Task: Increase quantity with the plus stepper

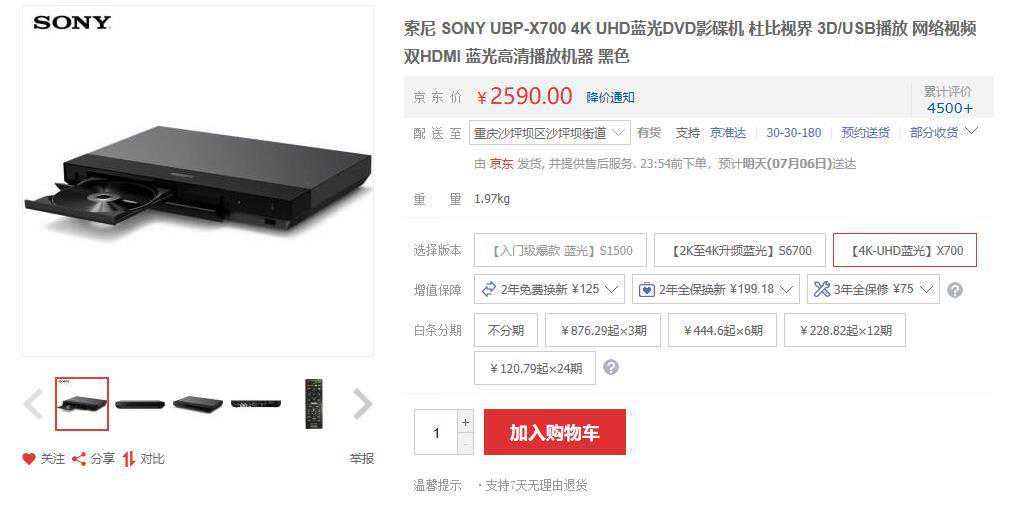Action: click(466, 422)
